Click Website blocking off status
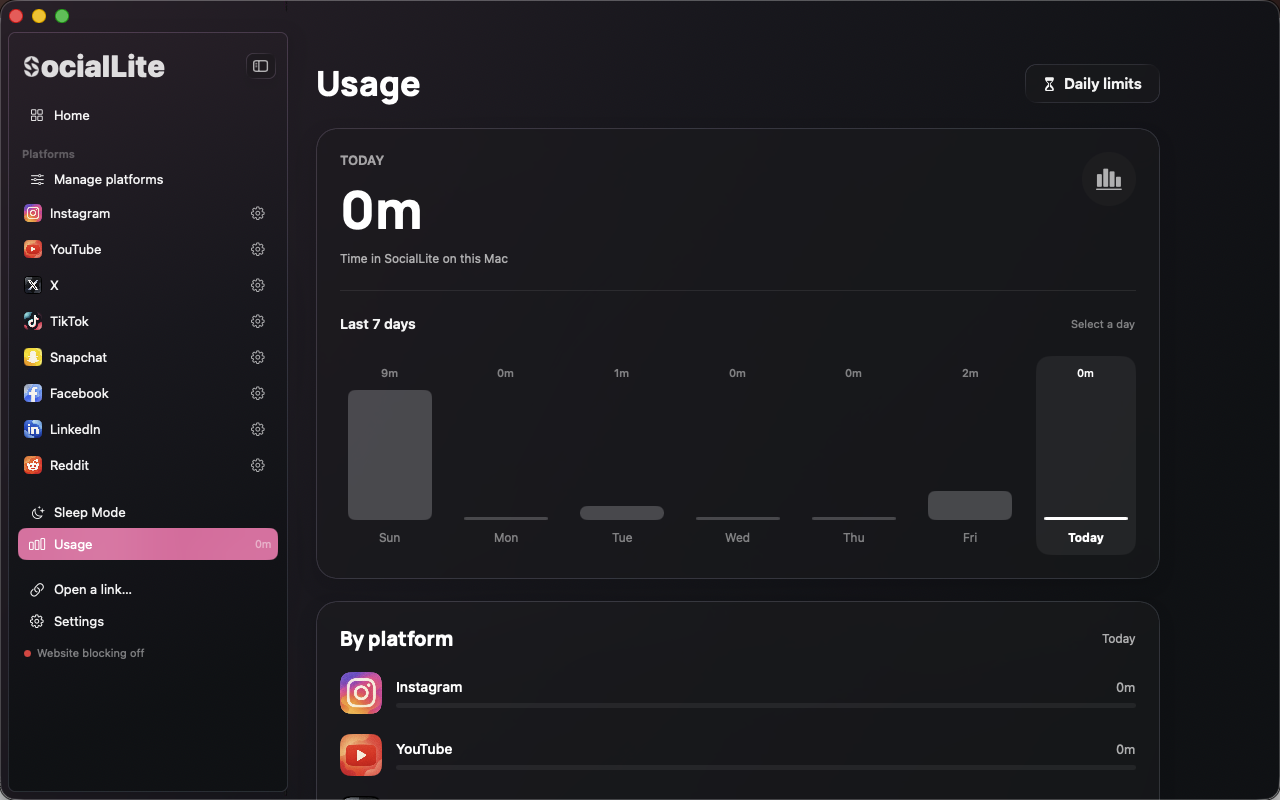Image resolution: width=1280 pixels, height=800 pixels. tap(84, 653)
